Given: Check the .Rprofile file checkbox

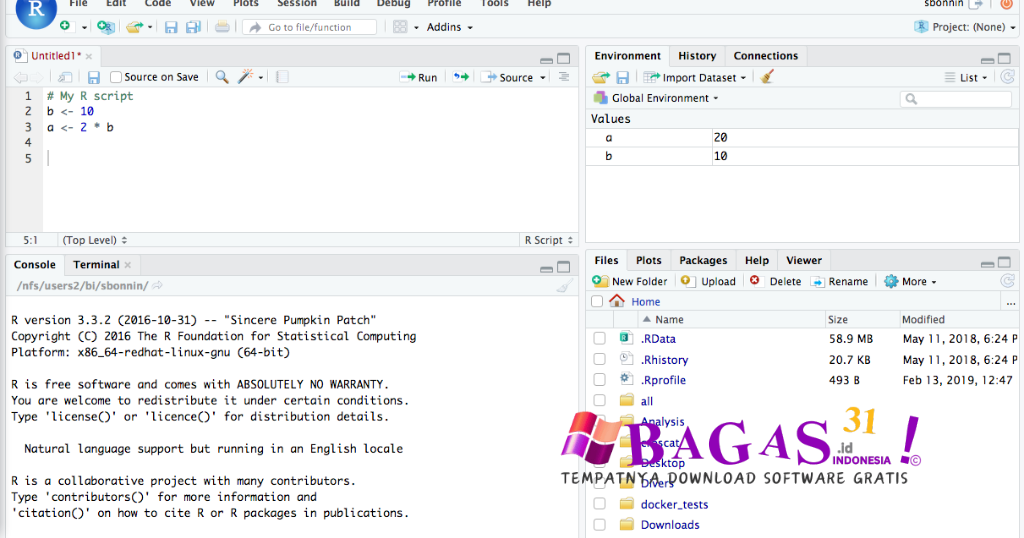Looking at the screenshot, I should pyautogui.click(x=599, y=379).
